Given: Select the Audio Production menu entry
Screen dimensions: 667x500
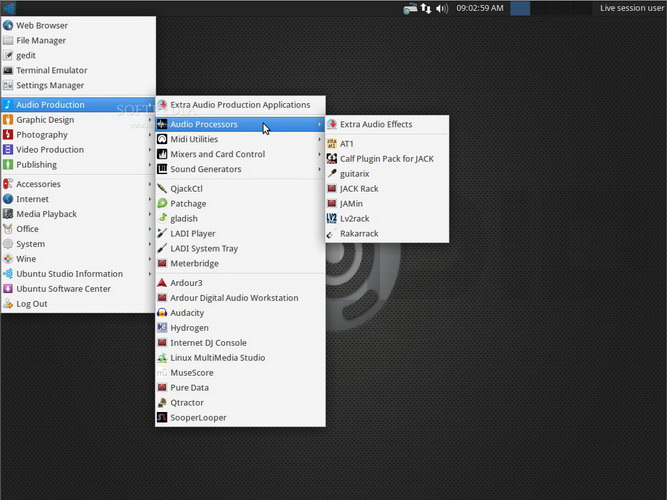Looking at the screenshot, I should 78,105.
